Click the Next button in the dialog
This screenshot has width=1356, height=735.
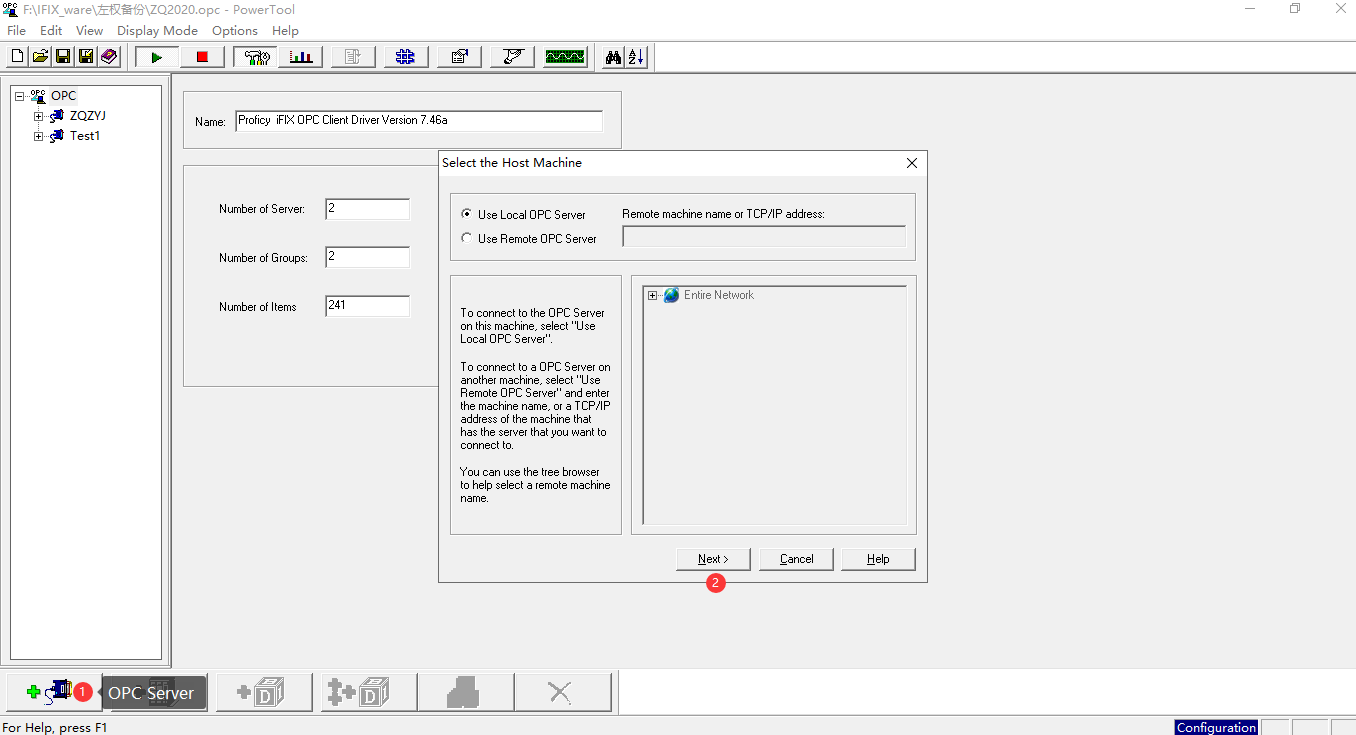[712, 558]
